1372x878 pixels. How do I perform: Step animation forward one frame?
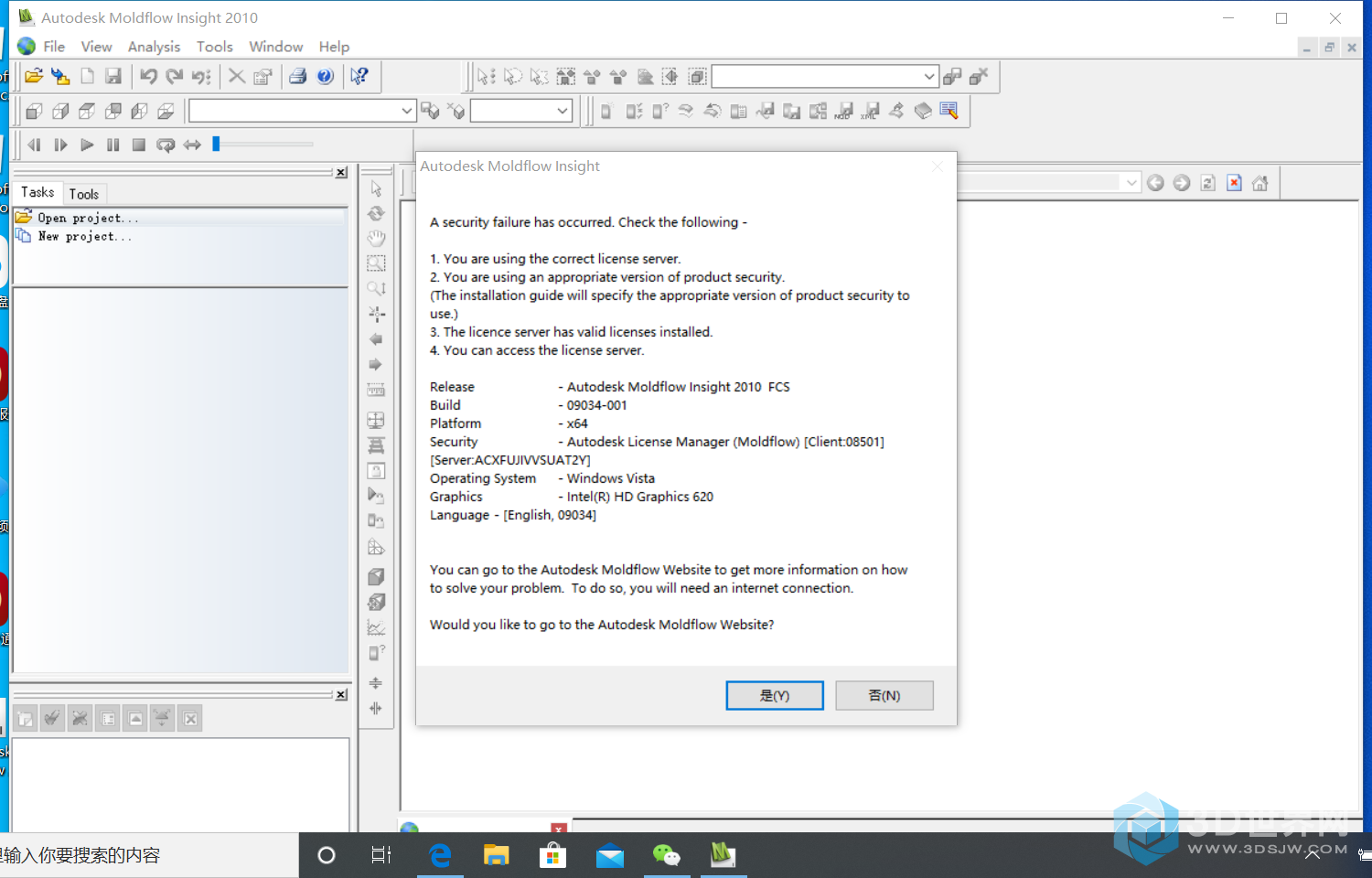(x=60, y=145)
